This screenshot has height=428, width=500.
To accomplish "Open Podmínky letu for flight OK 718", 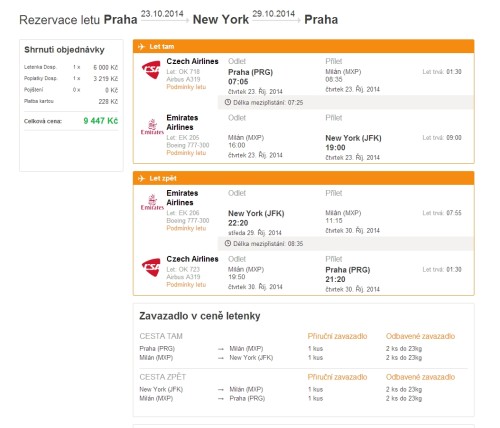I will click(x=186, y=87).
